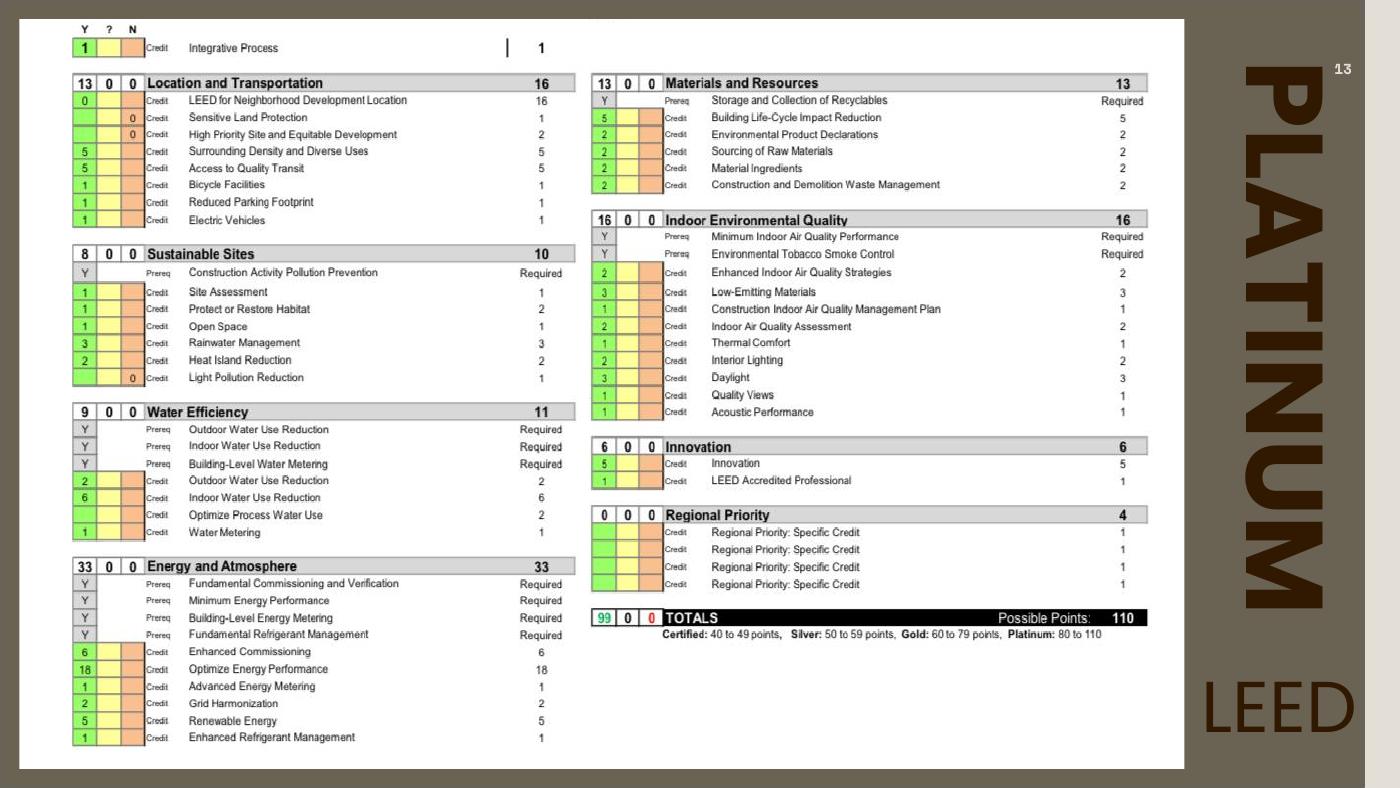The width and height of the screenshot is (1400, 788).
Task: Select the "TOTALS" label in the black bar
Action: 692,619
